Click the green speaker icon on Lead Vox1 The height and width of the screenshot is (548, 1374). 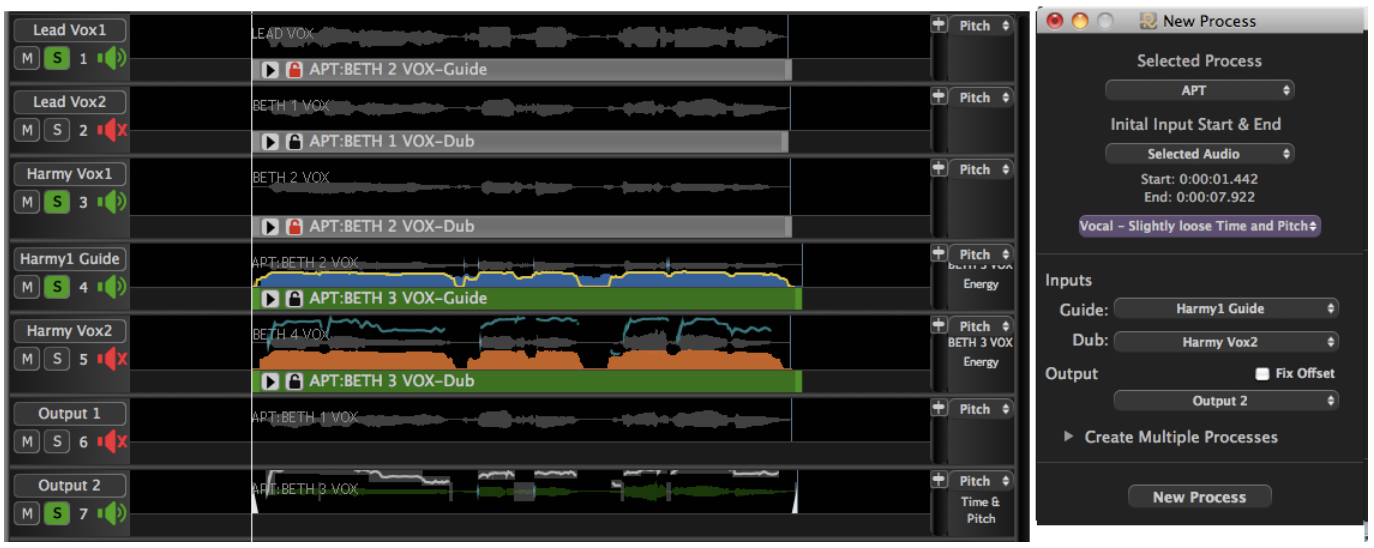[x=115, y=58]
